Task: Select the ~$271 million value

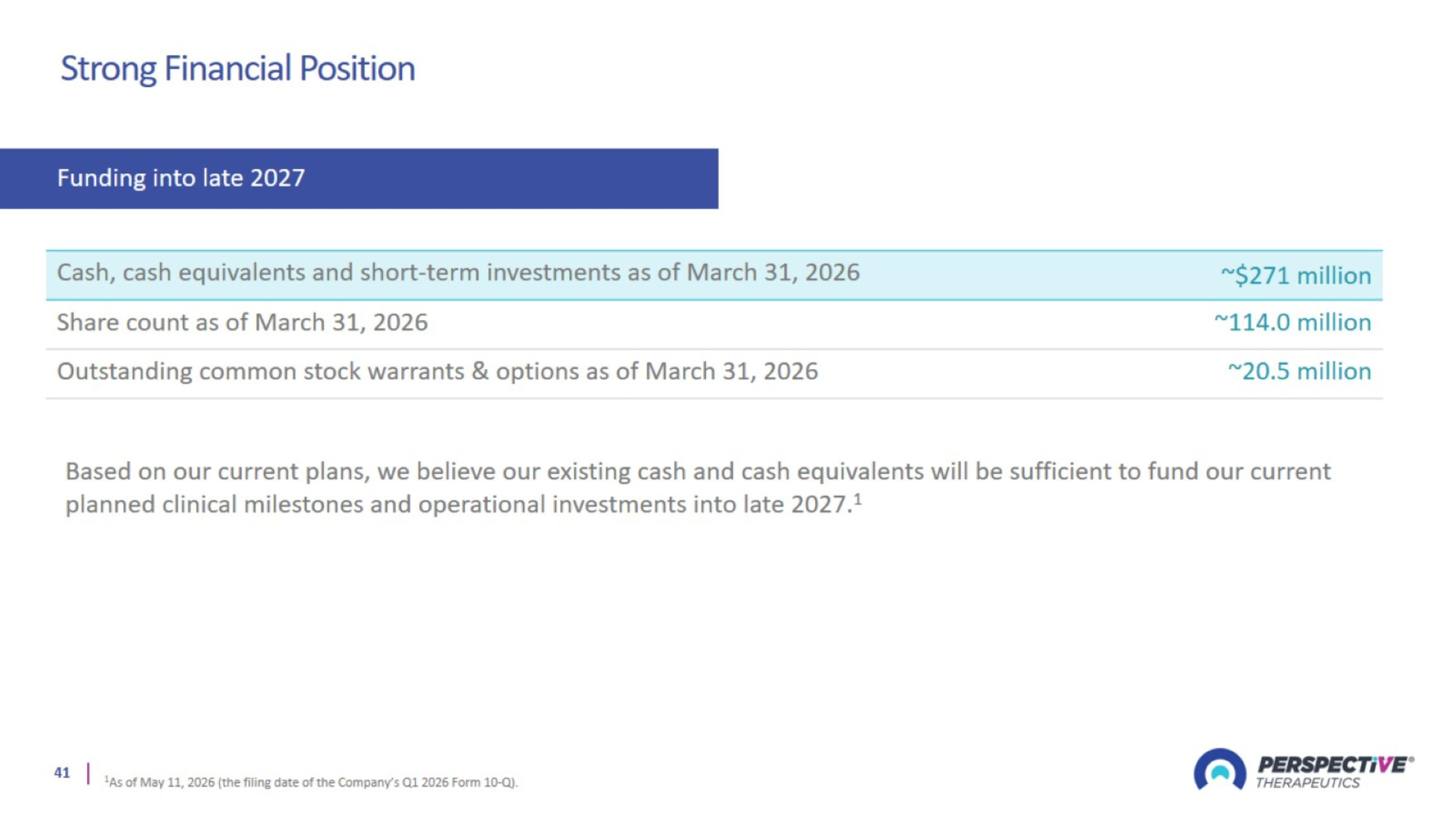Action: pos(1296,276)
